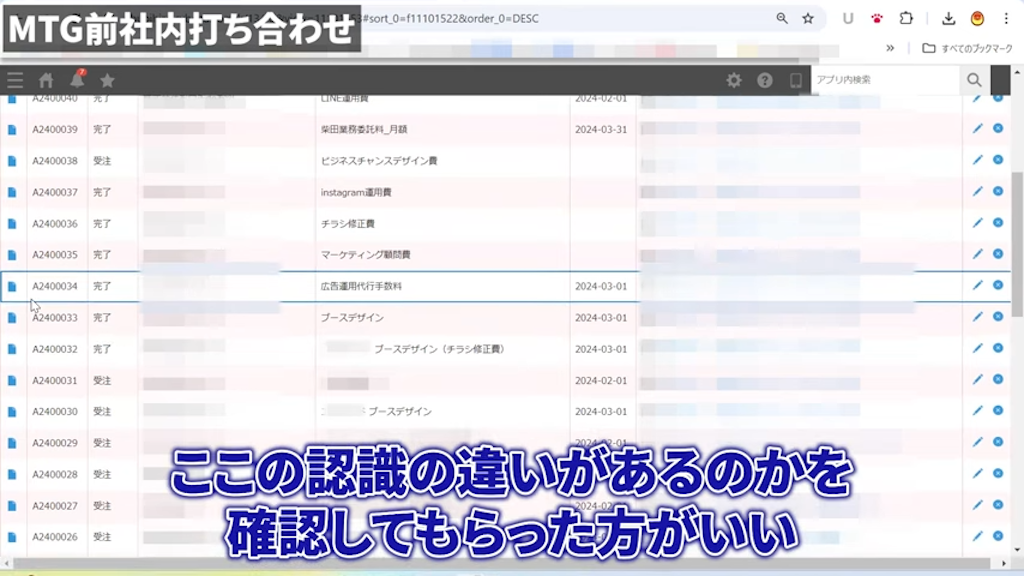
Task: Open Chrome's three-dot menu
Action: [1006, 18]
